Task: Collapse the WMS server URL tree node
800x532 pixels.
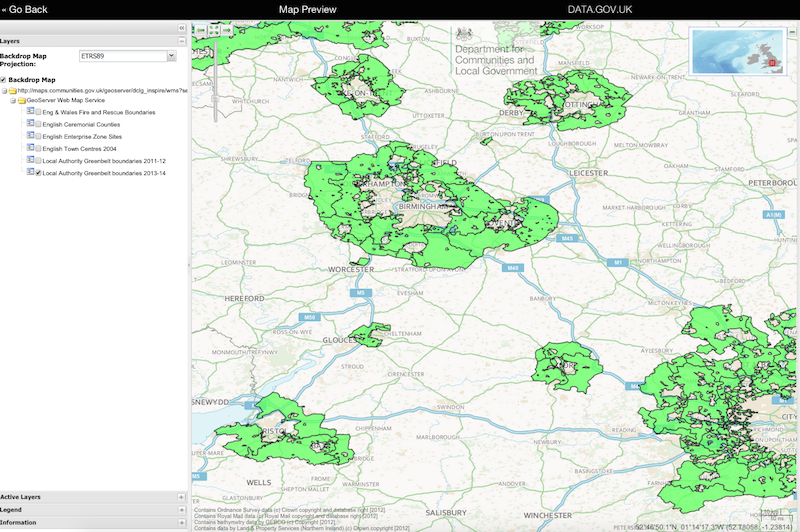Action: [5, 91]
